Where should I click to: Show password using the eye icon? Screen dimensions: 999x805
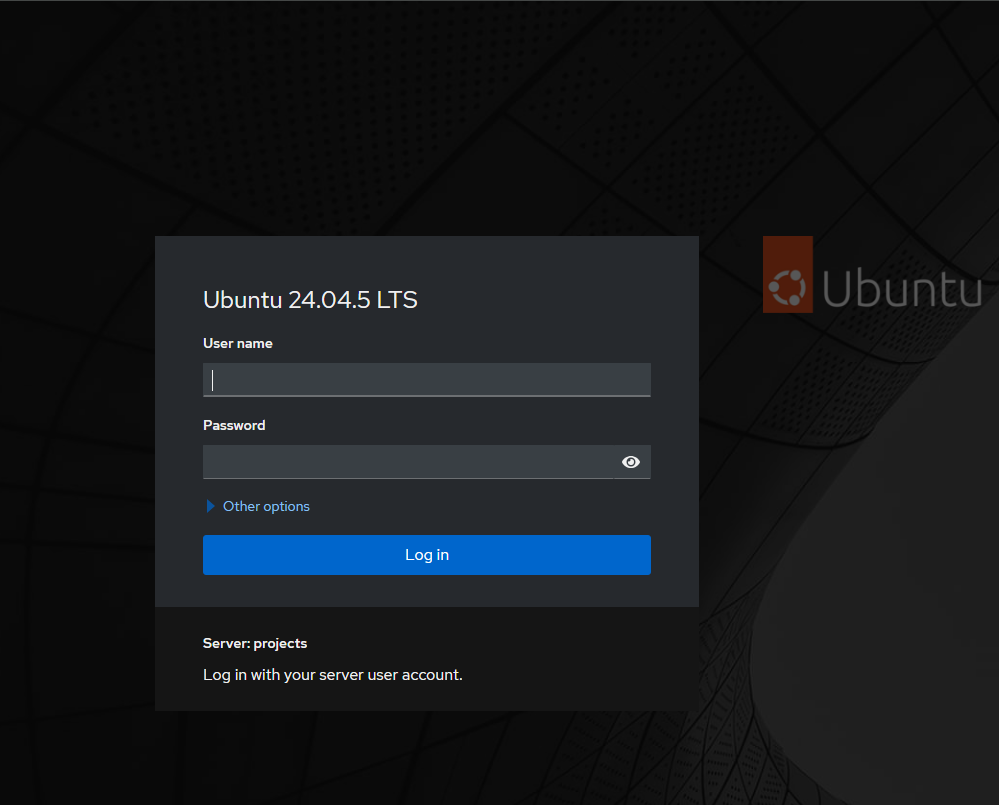point(631,462)
